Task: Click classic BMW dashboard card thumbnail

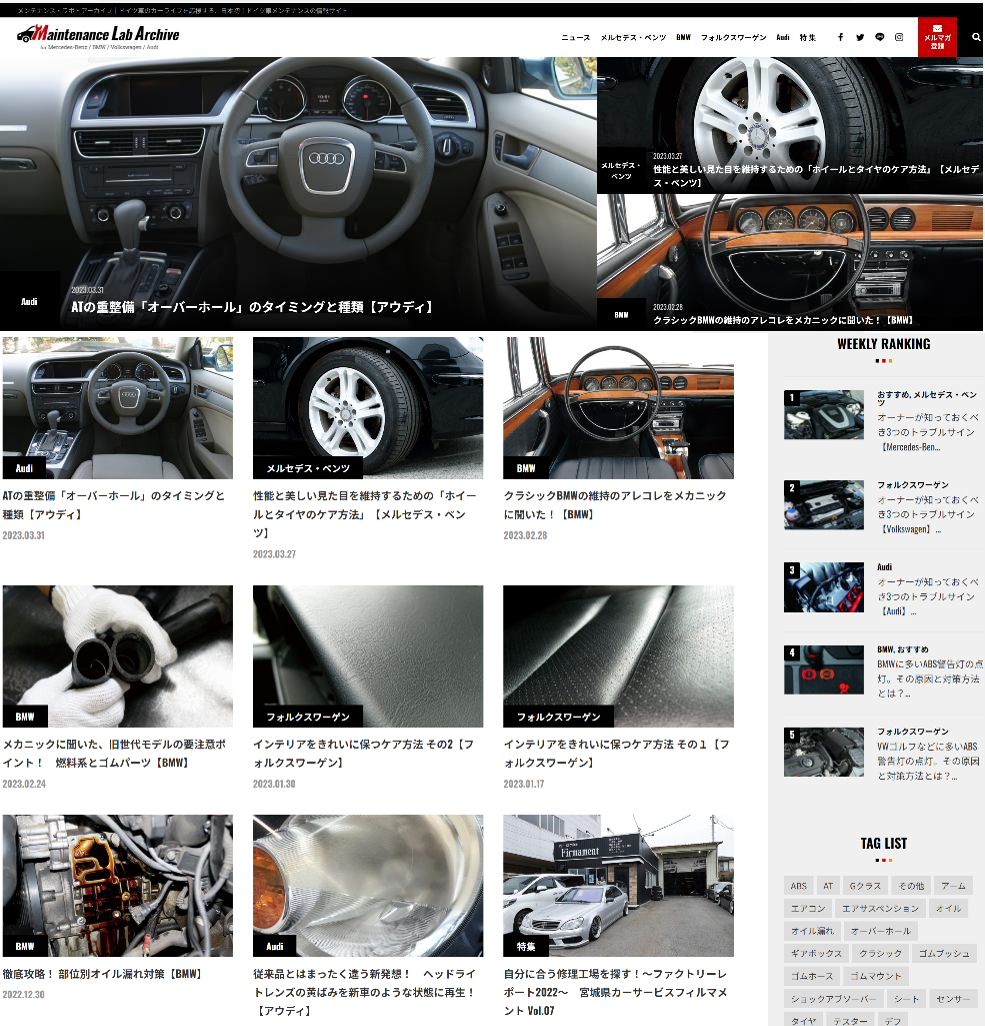Action: [x=618, y=408]
